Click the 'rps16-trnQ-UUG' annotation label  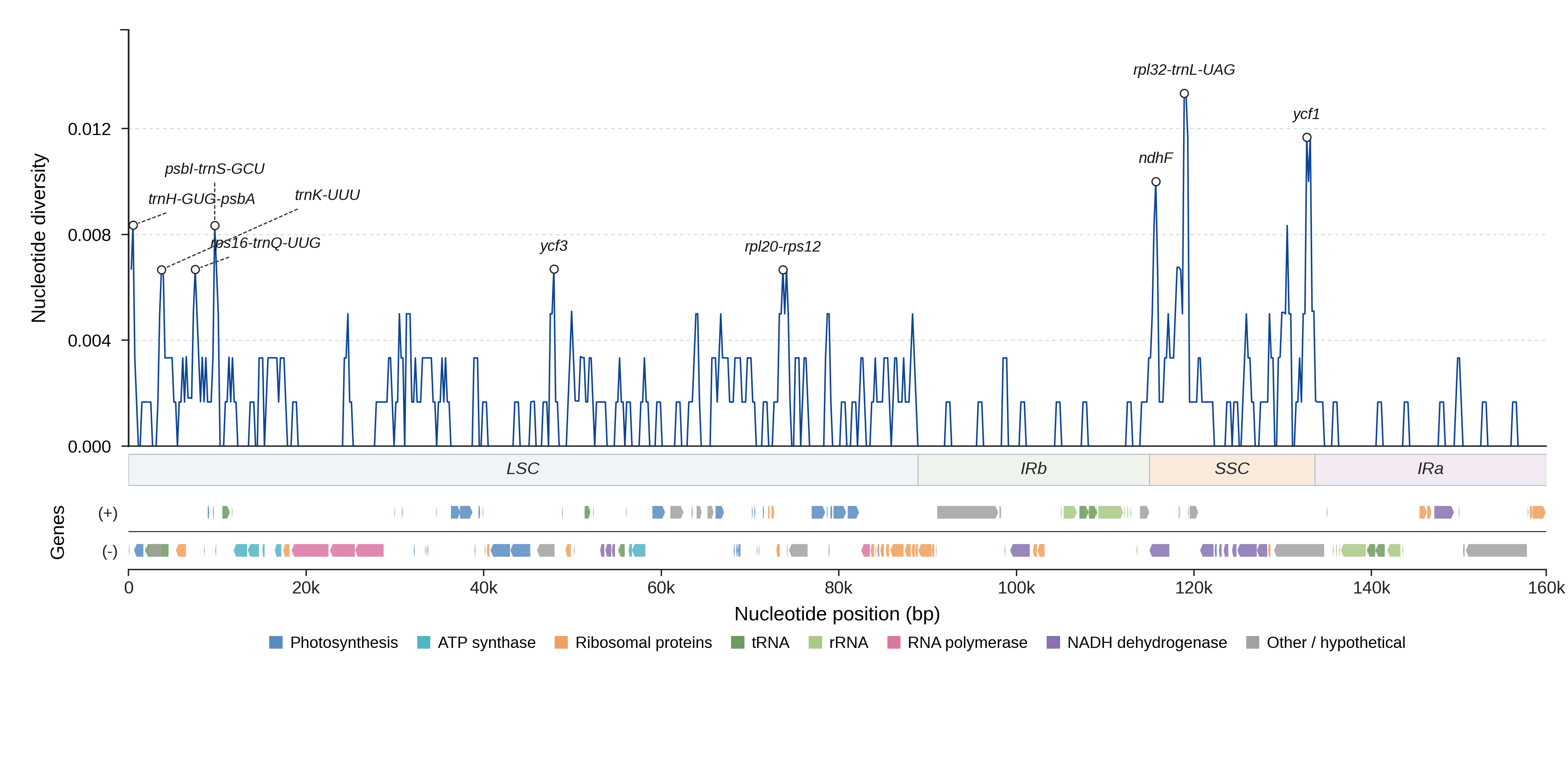(266, 243)
